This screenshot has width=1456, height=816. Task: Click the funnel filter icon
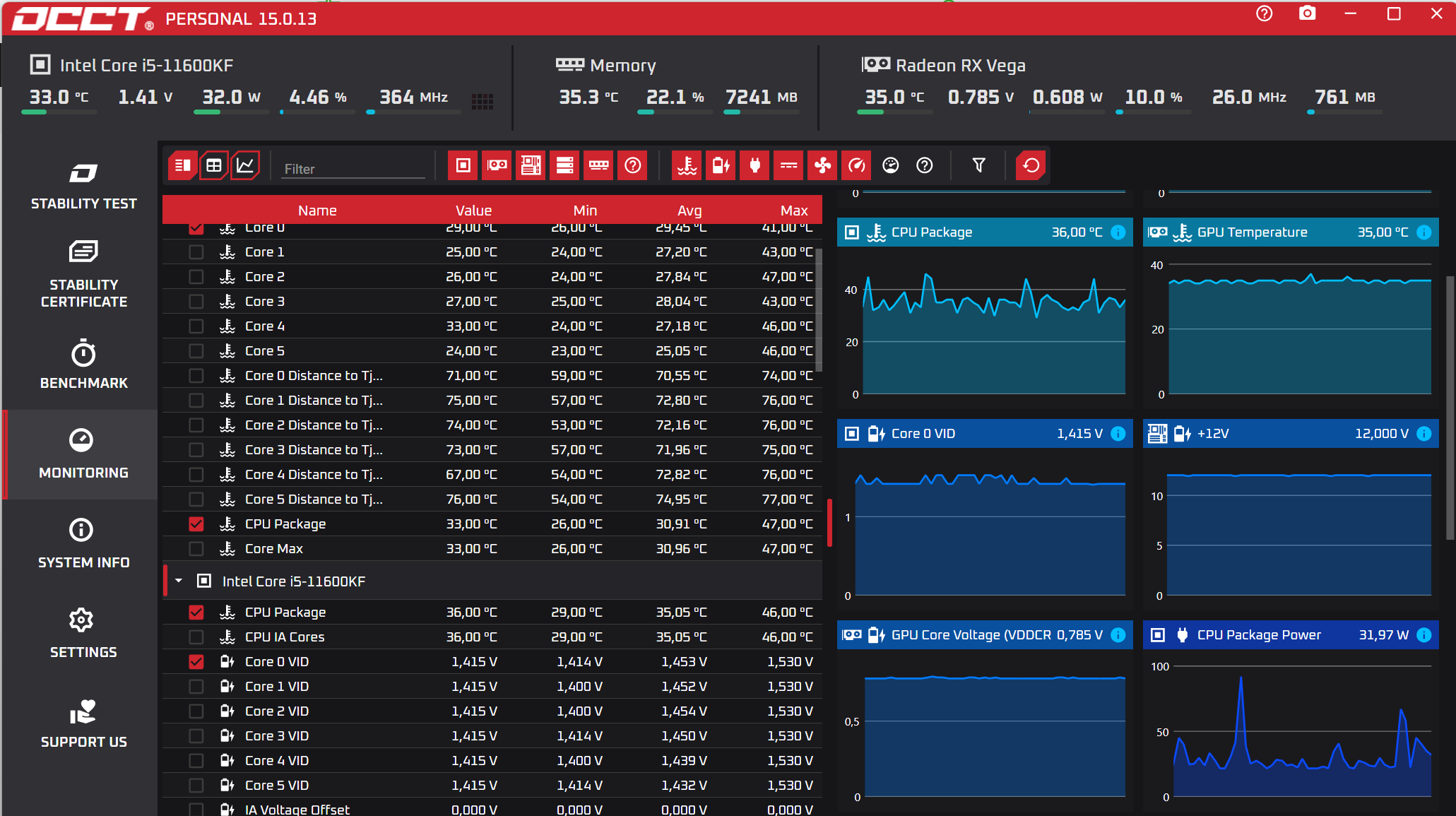coord(978,165)
